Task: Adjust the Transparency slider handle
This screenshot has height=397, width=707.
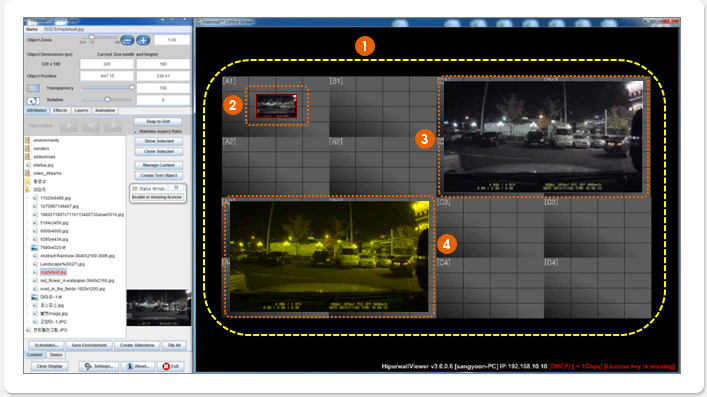Action: click(132, 88)
